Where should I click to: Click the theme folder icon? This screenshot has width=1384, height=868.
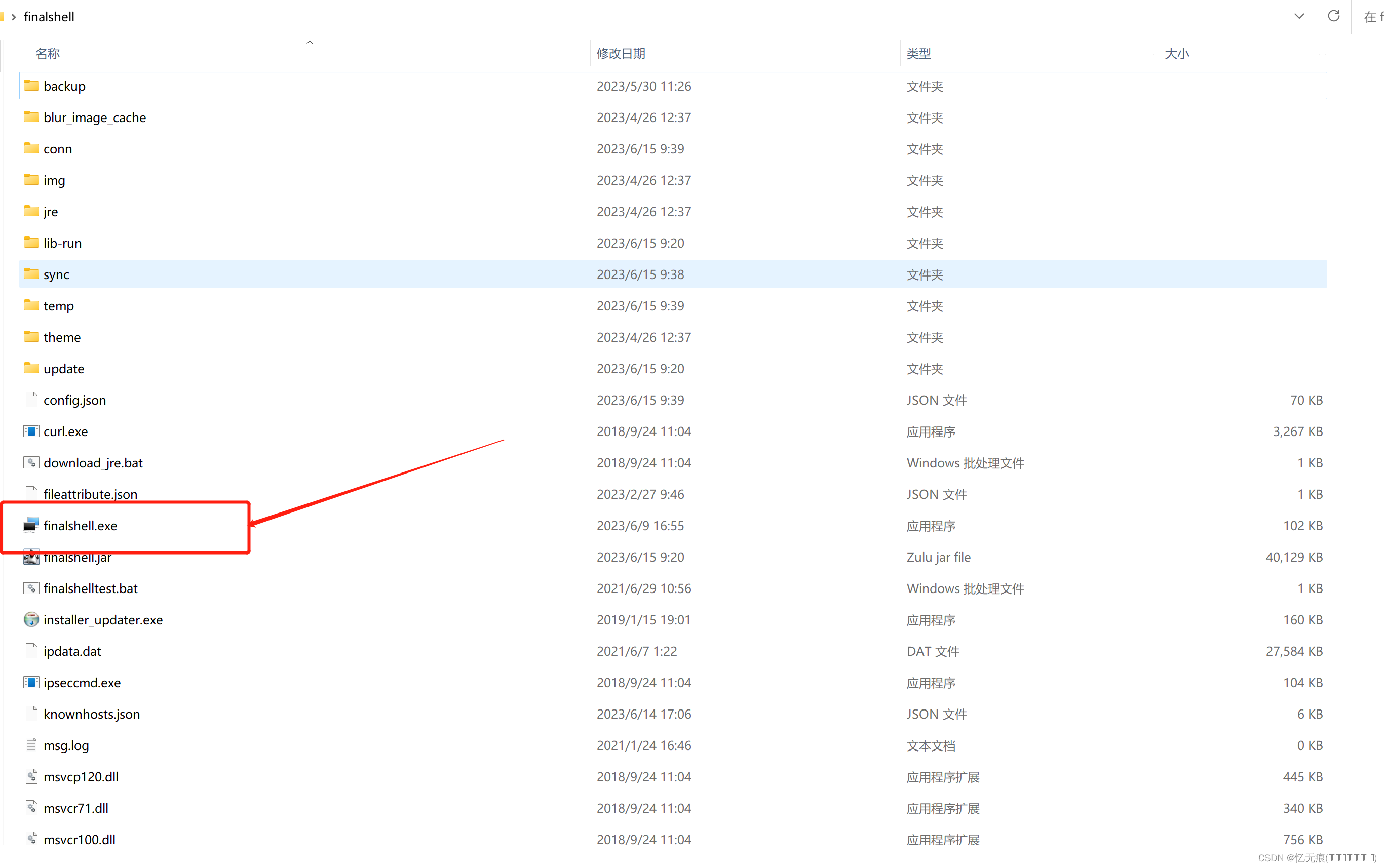pyautogui.click(x=30, y=337)
